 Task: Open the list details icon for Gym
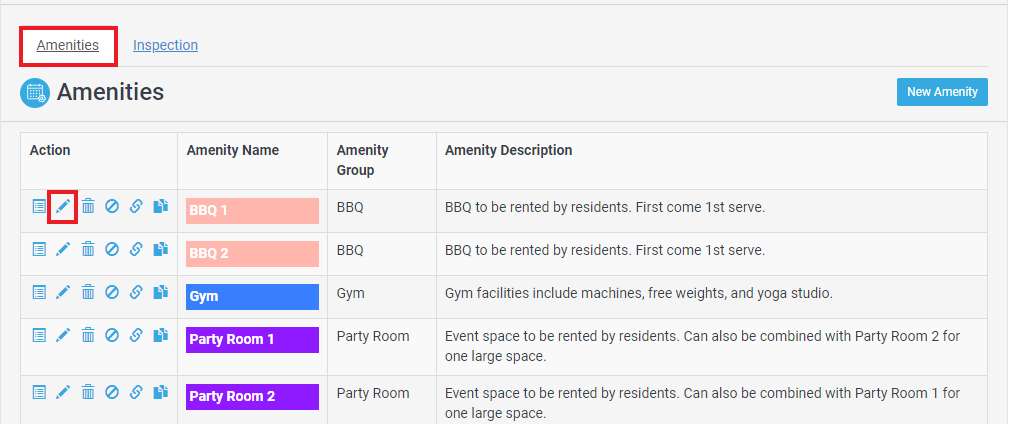[39, 293]
